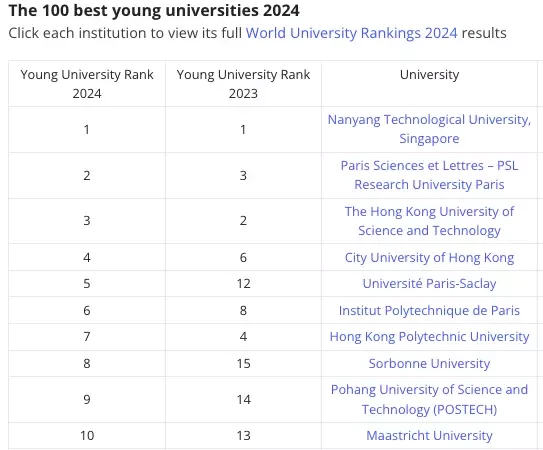543x450 pixels.
Task: Select 2024 rank '6' for Institut Polytechnique de Paris
Action: pos(87,310)
